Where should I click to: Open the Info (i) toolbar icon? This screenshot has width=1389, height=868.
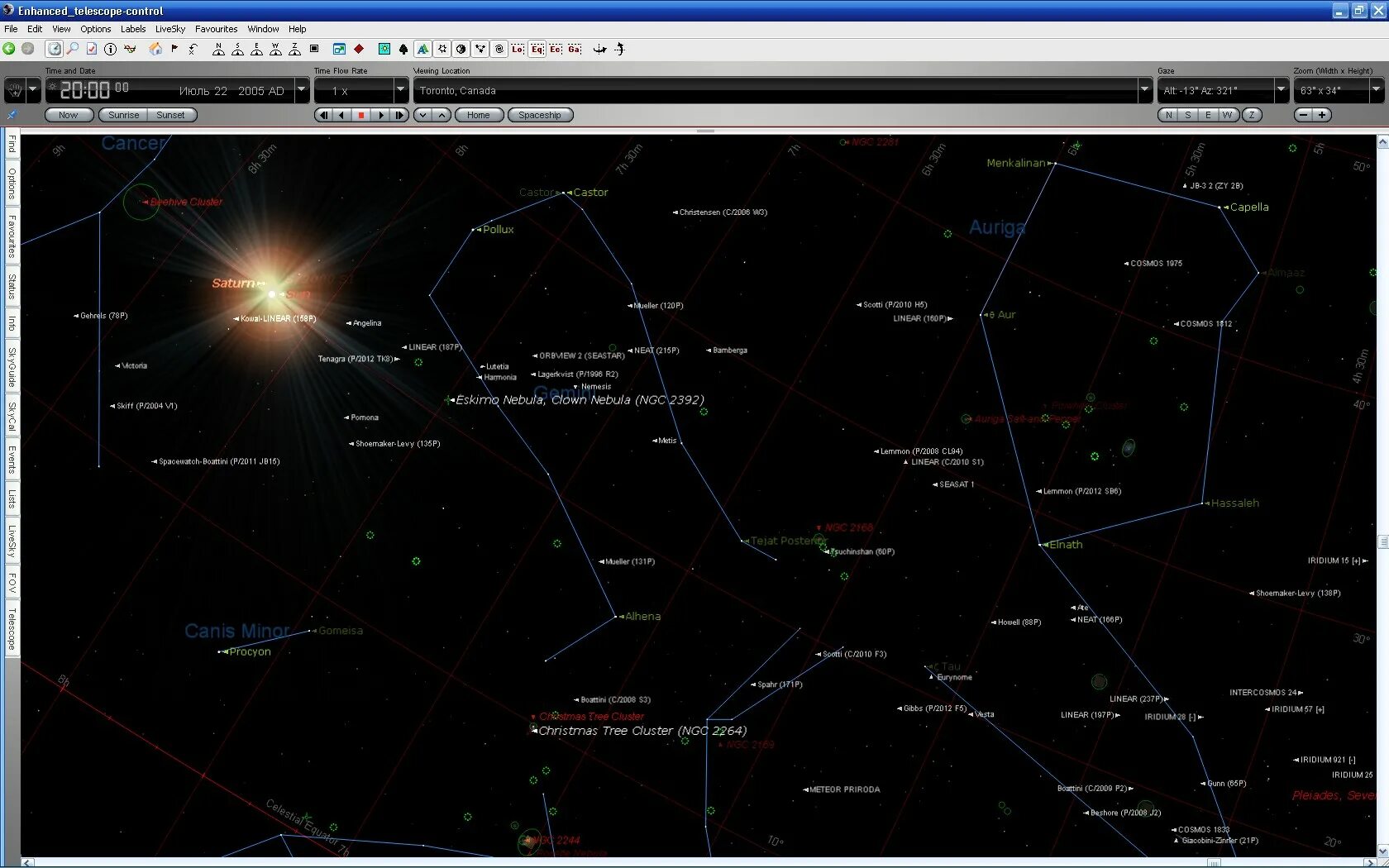pos(110,49)
